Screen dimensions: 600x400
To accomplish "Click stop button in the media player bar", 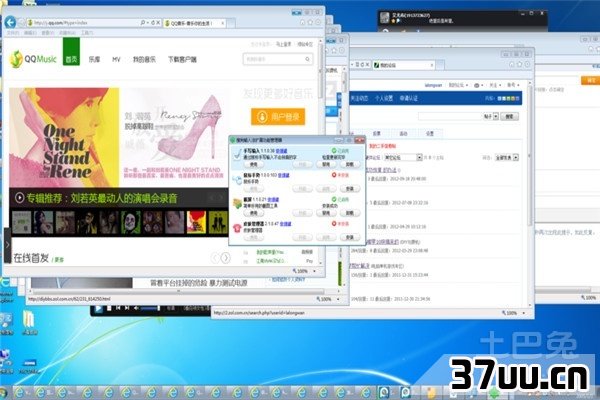I will (x=109, y=308).
